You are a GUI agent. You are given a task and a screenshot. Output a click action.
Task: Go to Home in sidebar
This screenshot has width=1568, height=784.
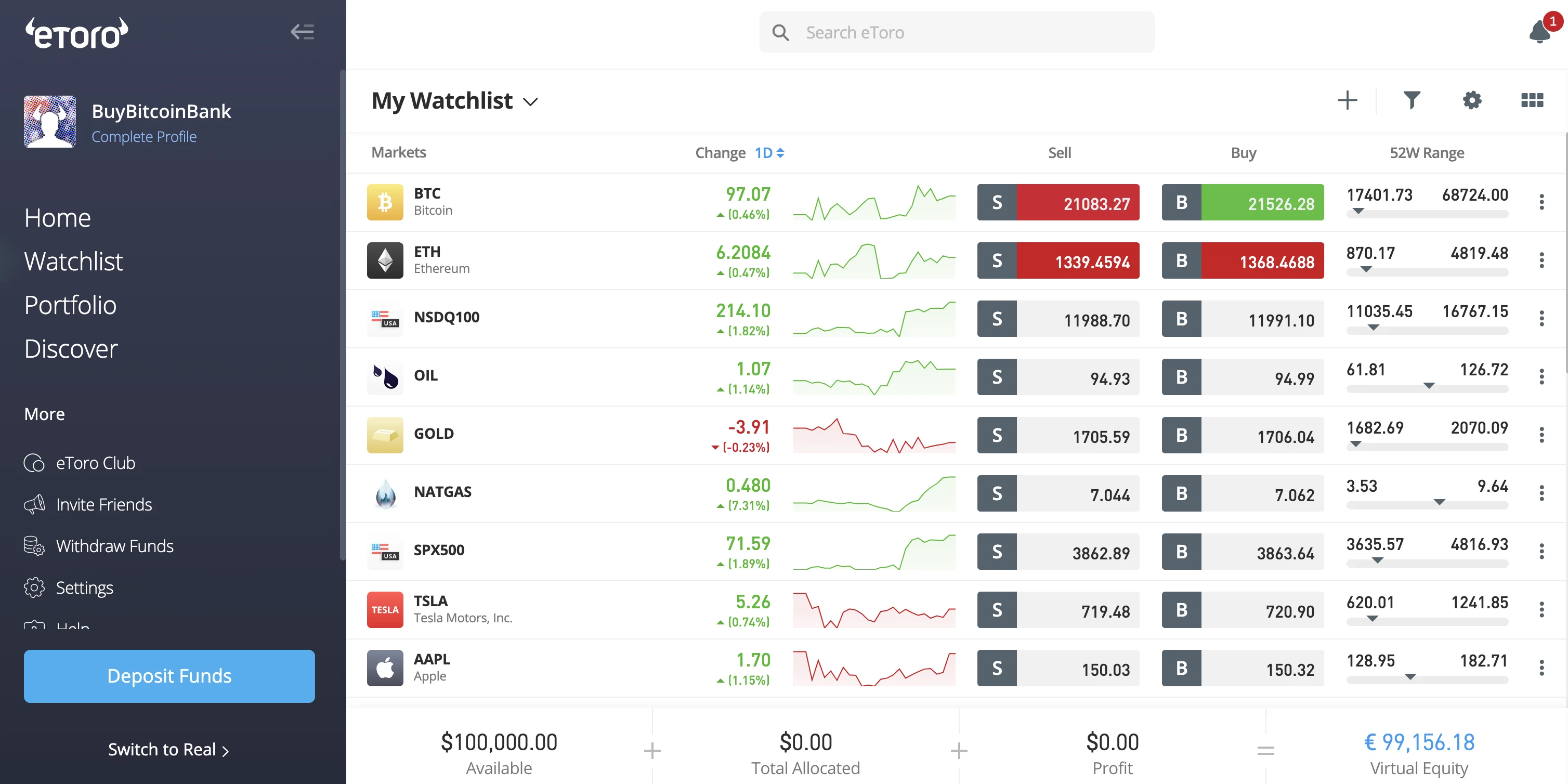pos(58,218)
